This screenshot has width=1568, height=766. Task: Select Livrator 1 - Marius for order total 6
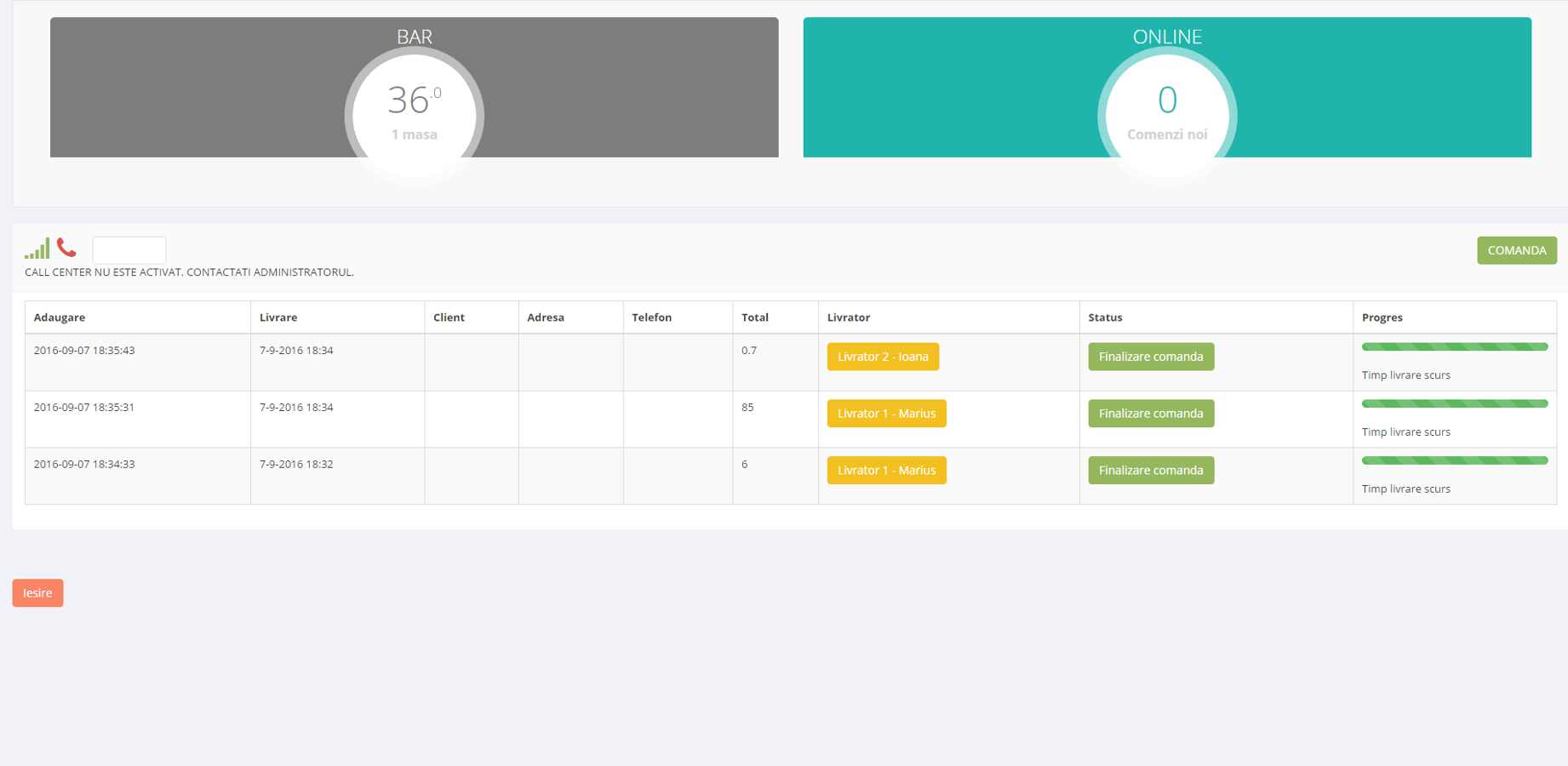886,471
